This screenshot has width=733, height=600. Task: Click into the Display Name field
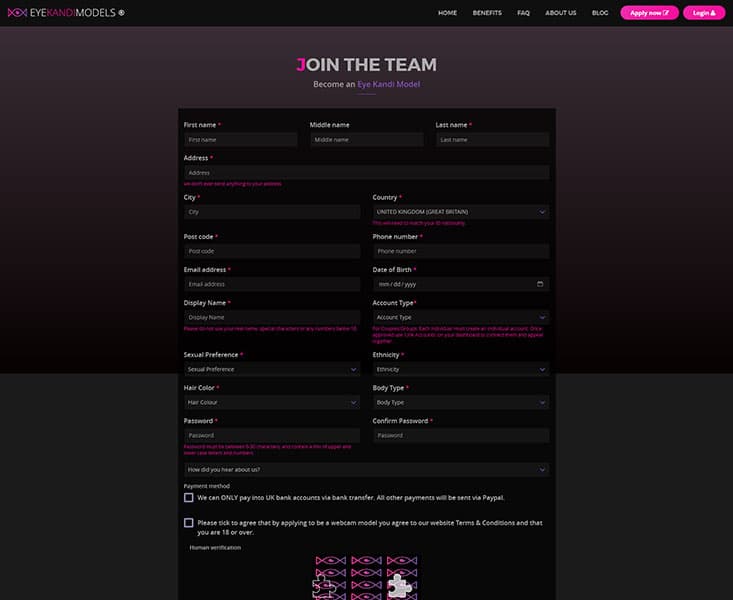point(272,317)
